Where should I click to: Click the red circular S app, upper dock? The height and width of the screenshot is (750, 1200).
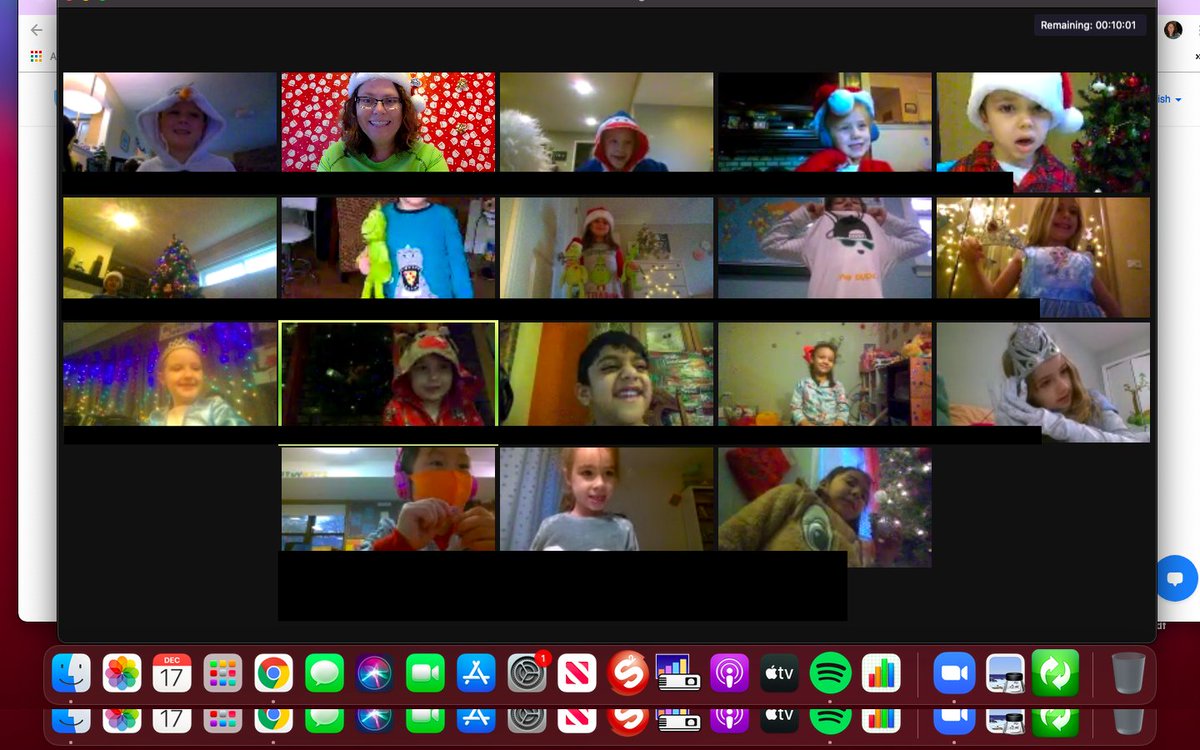[x=628, y=673]
